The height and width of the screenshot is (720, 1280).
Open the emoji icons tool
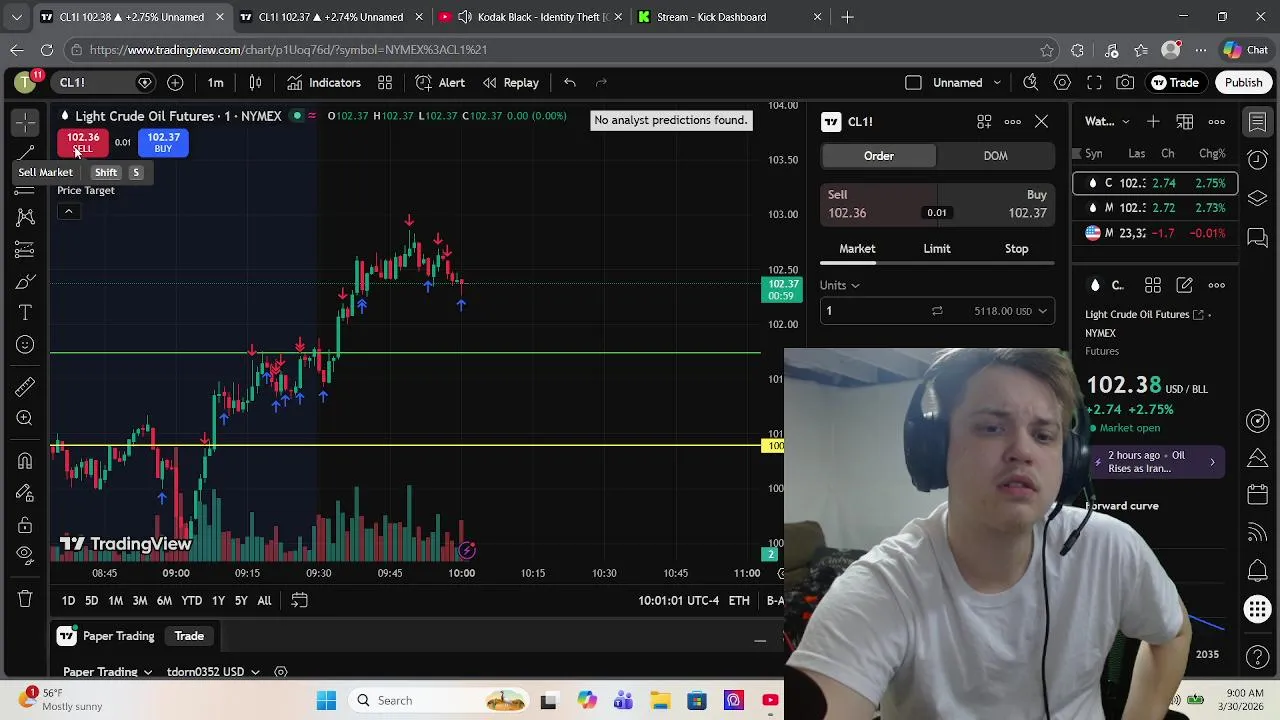[25, 345]
